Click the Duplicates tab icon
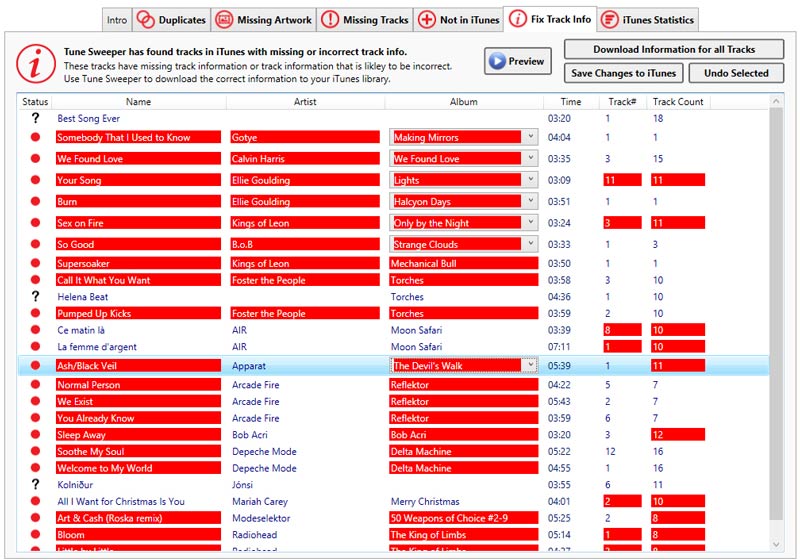Viewport: 800px width, 560px height. (145, 20)
